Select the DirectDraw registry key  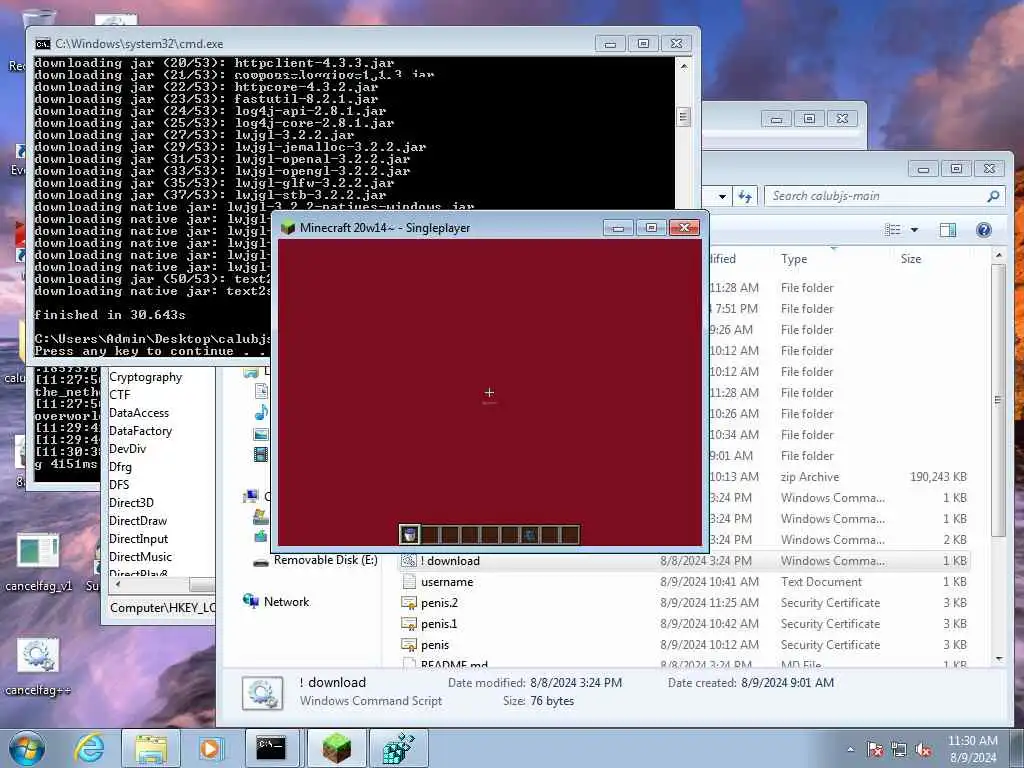point(138,520)
